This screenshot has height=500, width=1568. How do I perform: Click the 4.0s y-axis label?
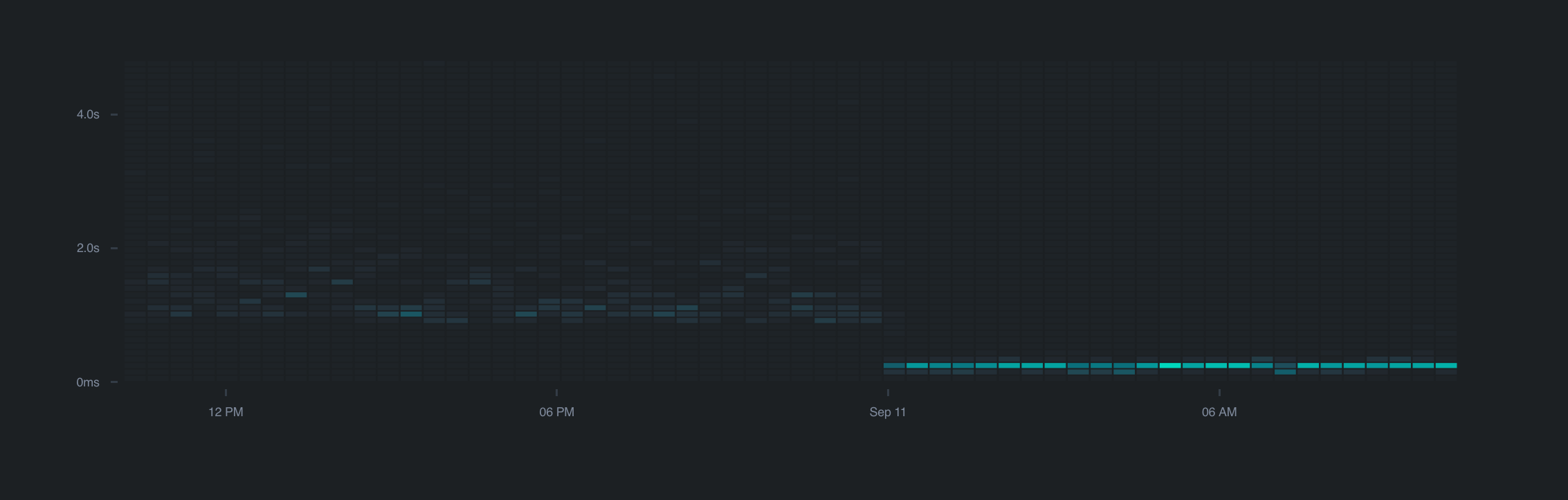(88, 114)
